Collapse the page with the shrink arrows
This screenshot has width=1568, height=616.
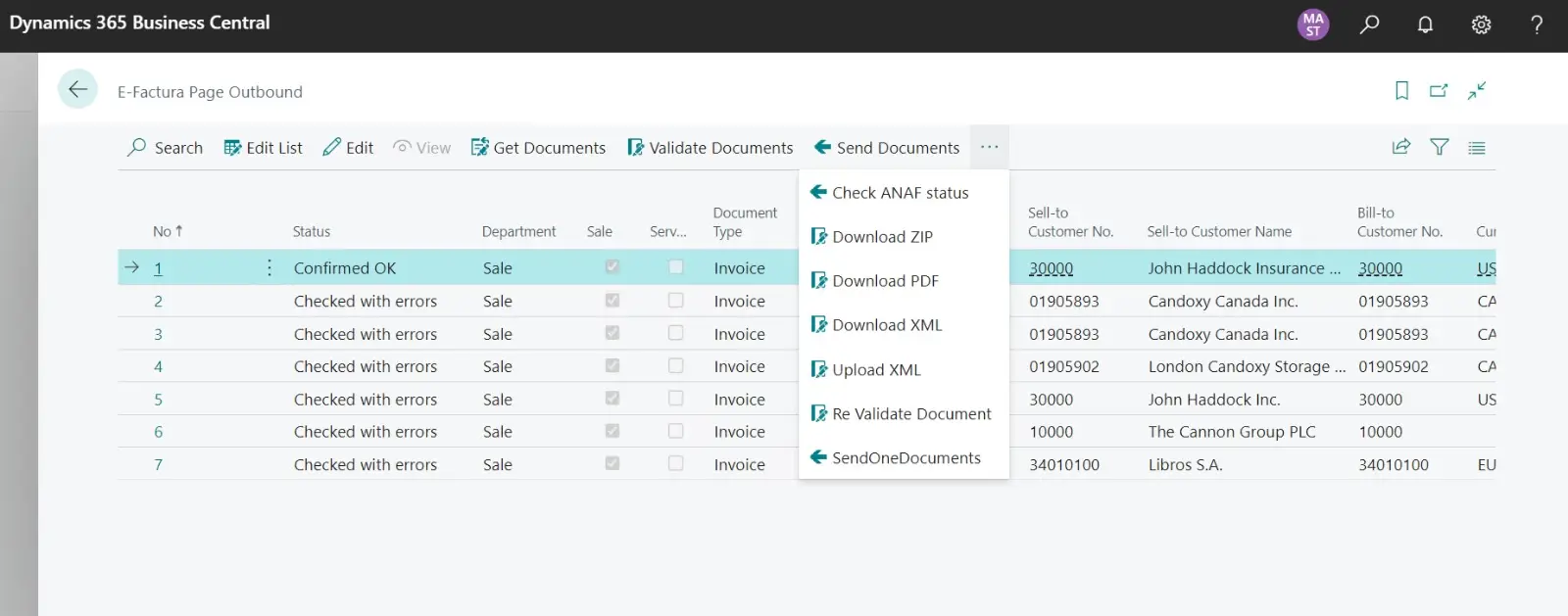tap(1477, 90)
